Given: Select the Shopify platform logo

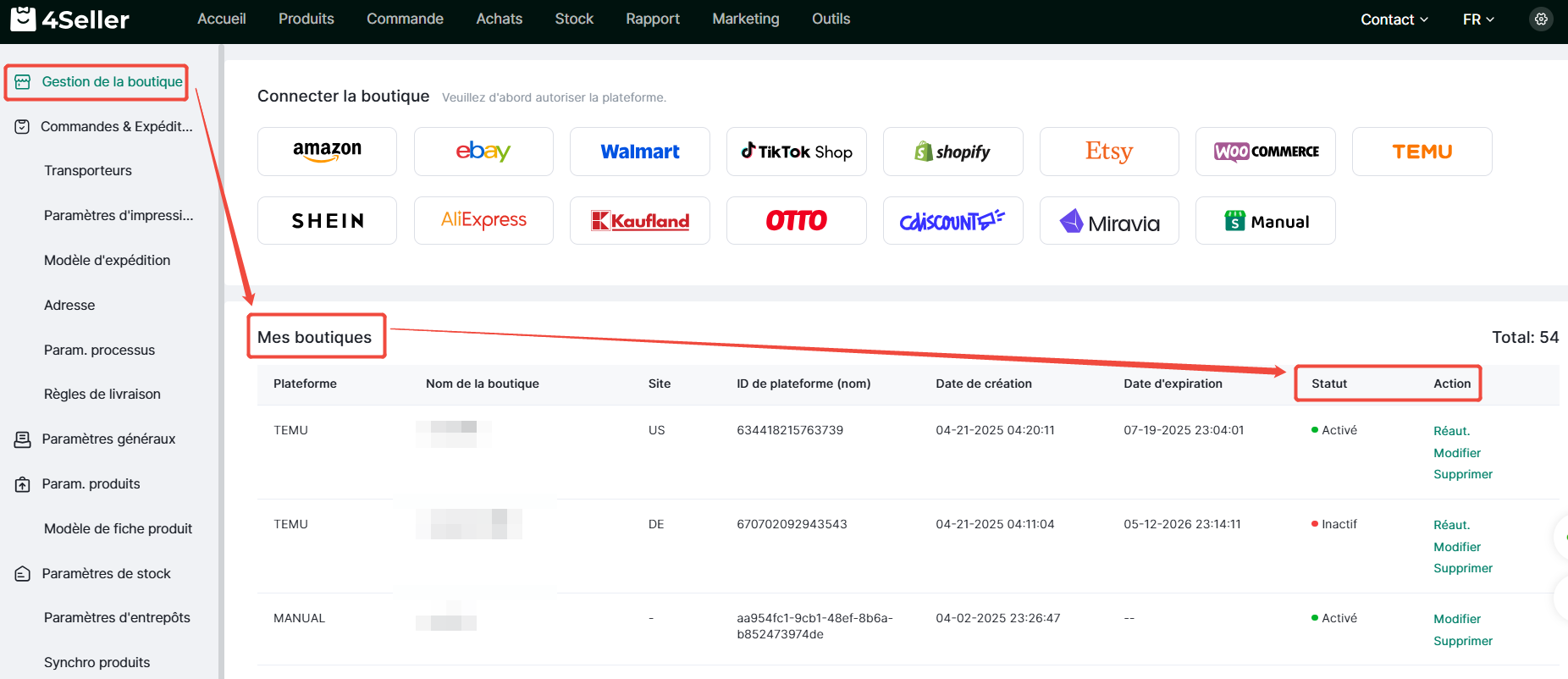Looking at the screenshot, I should [952, 152].
